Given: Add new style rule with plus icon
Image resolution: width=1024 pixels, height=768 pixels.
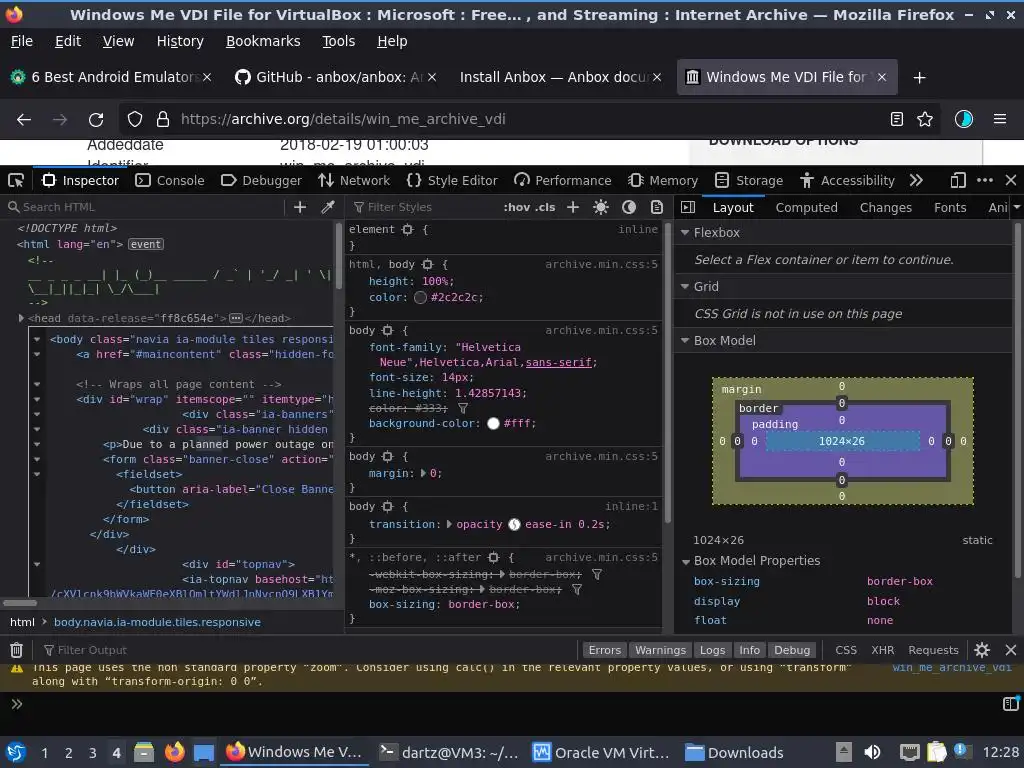Looking at the screenshot, I should click(573, 207).
